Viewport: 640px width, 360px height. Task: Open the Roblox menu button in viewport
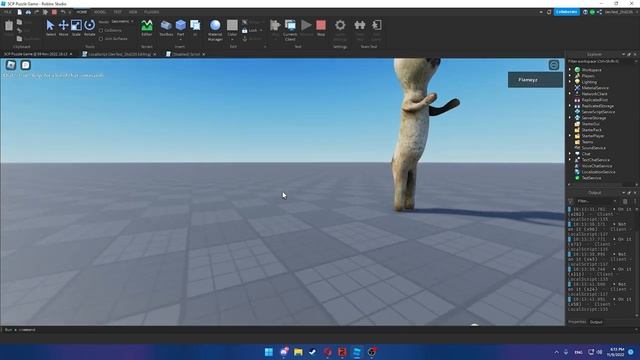pos(11,65)
